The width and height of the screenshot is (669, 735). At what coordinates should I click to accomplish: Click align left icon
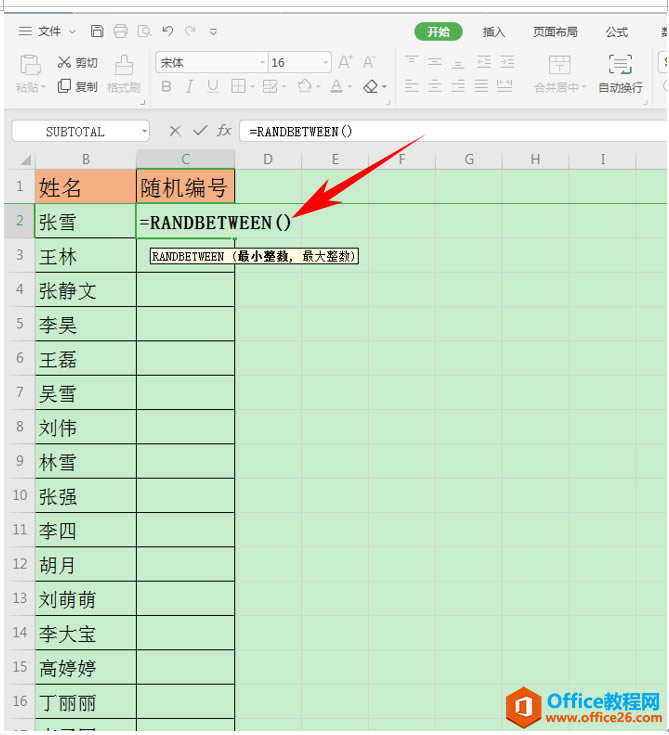[x=411, y=86]
